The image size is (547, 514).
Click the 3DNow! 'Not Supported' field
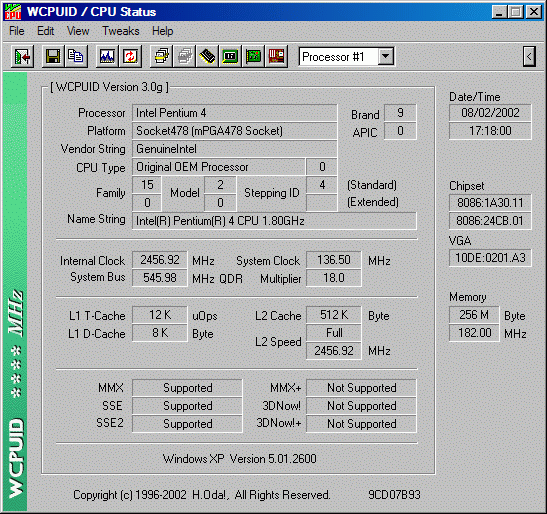pyautogui.click(x=361, y=406)
